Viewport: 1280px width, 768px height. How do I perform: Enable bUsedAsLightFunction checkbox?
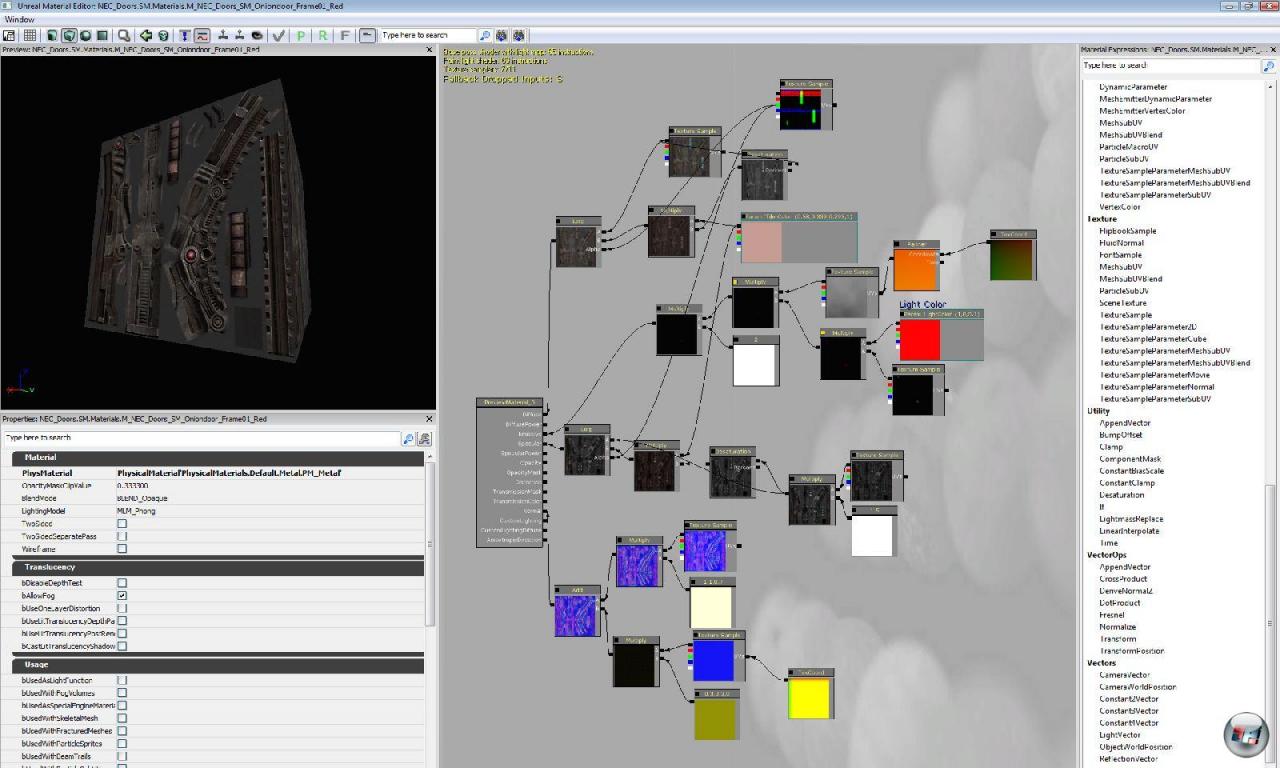coord(122,680)
